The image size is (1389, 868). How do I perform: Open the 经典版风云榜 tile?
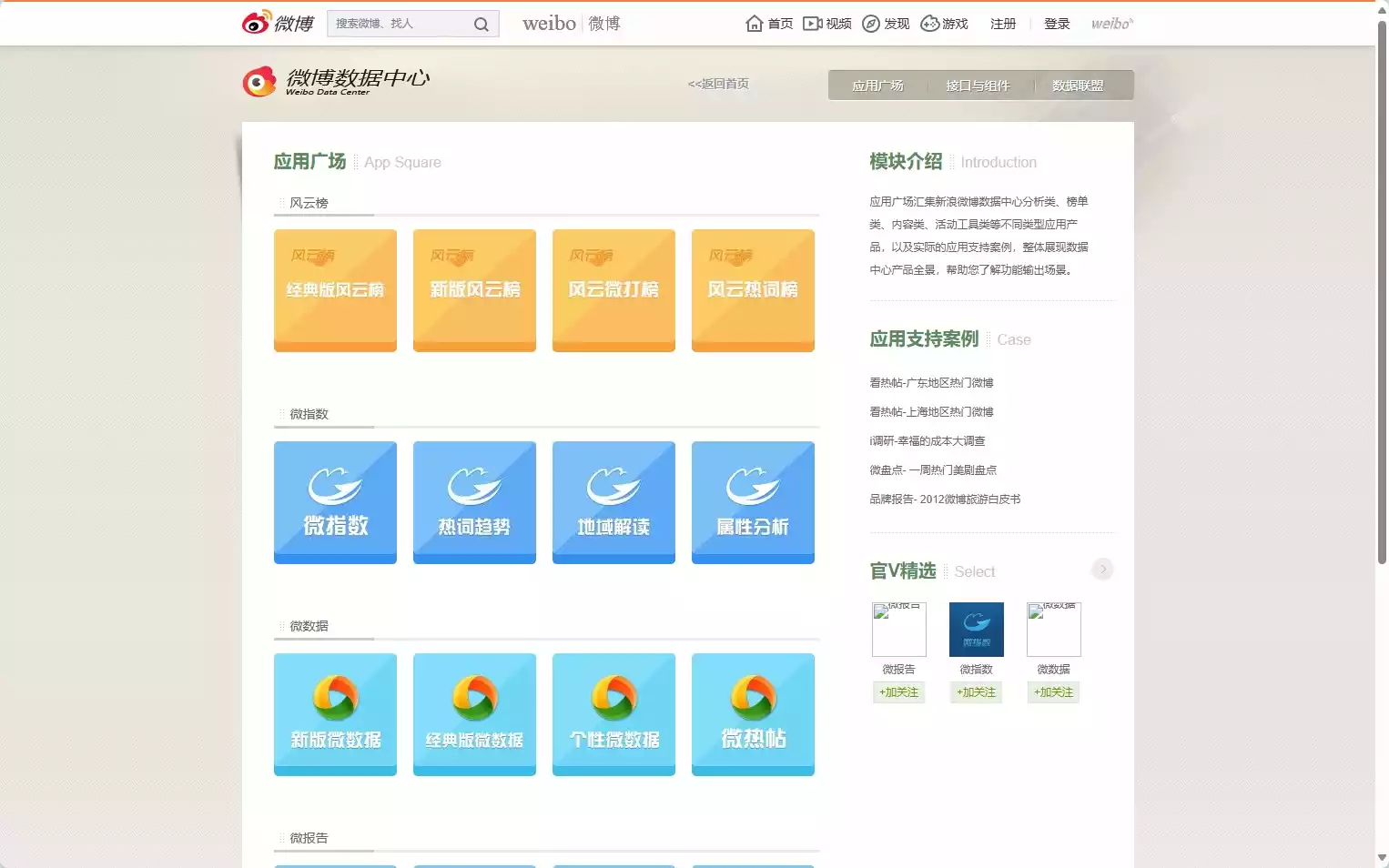click(335, 290)
